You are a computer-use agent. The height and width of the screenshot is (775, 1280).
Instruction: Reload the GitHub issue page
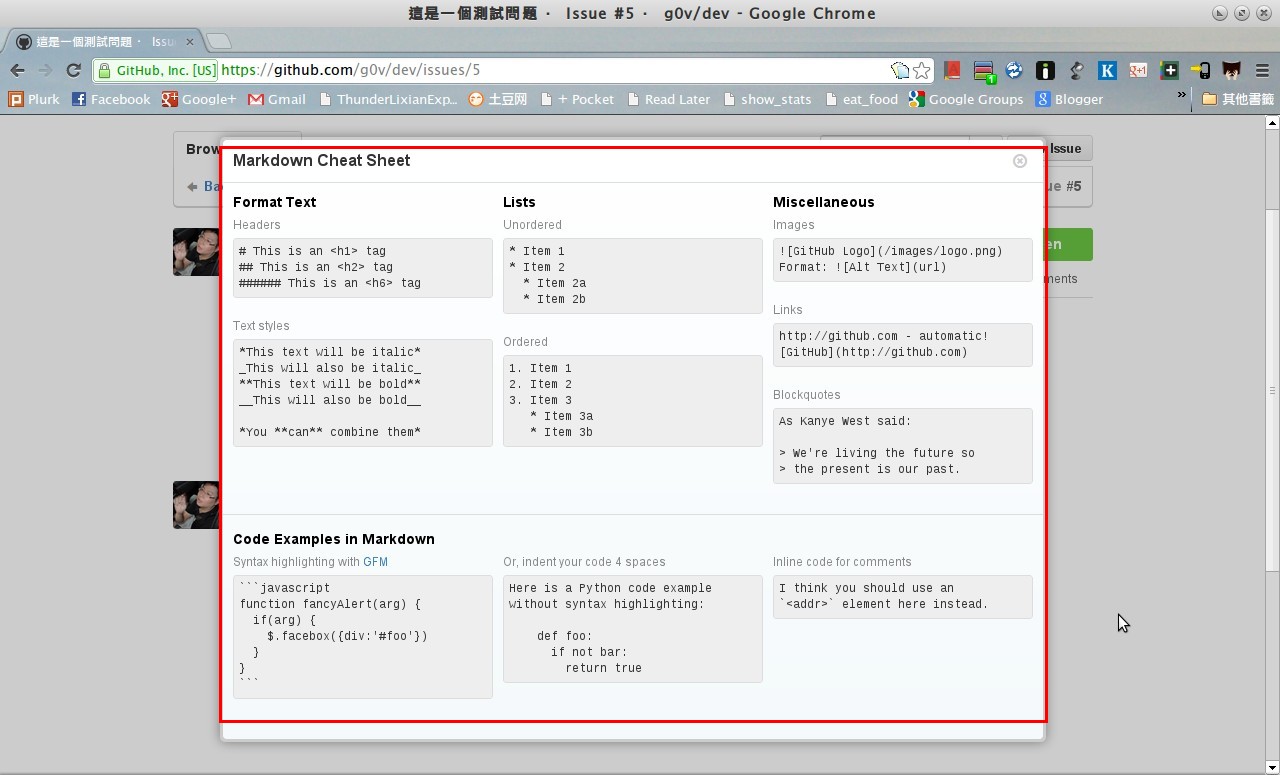tap(73, 70)
